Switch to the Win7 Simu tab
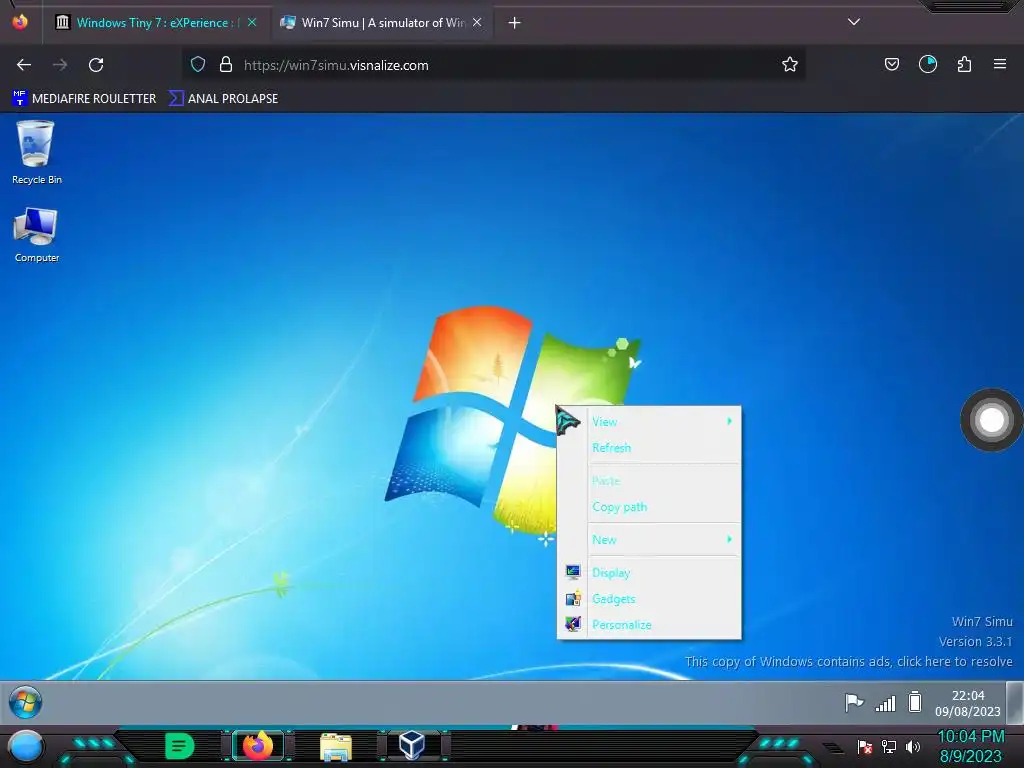 381,23
